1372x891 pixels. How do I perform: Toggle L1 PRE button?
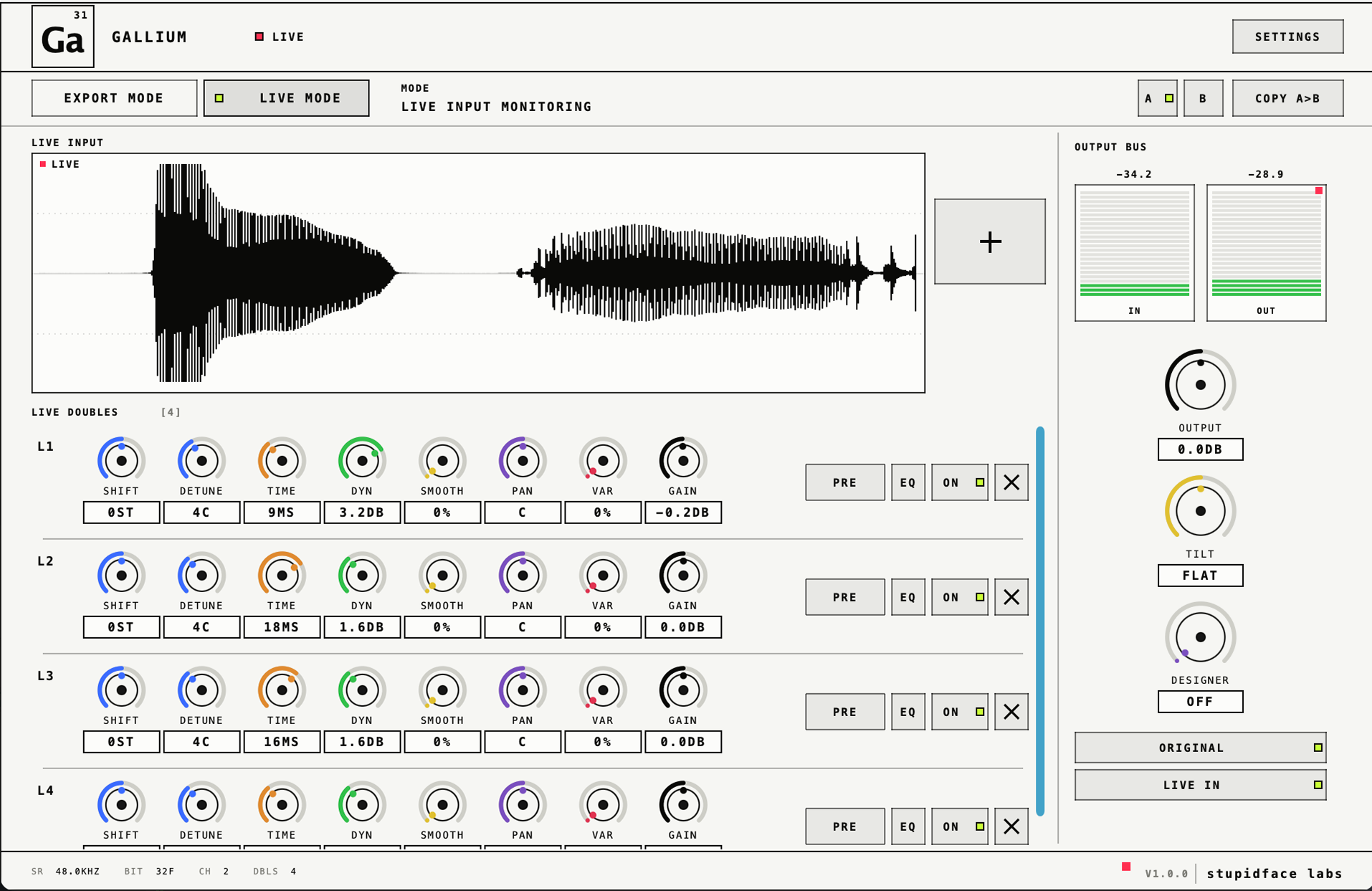click(845, 482)
